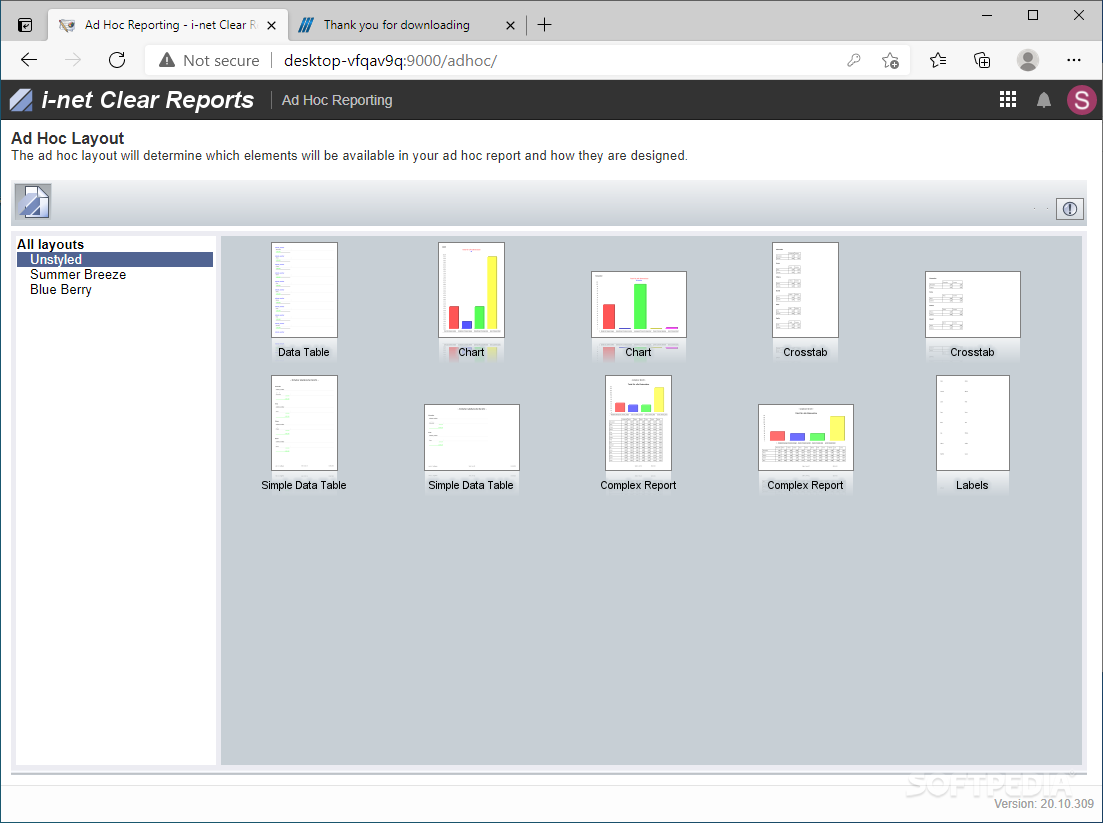Screen dimensions: 1103x823
Task: Click the i-net Clear Reports logo
Action: click(132, 100)
